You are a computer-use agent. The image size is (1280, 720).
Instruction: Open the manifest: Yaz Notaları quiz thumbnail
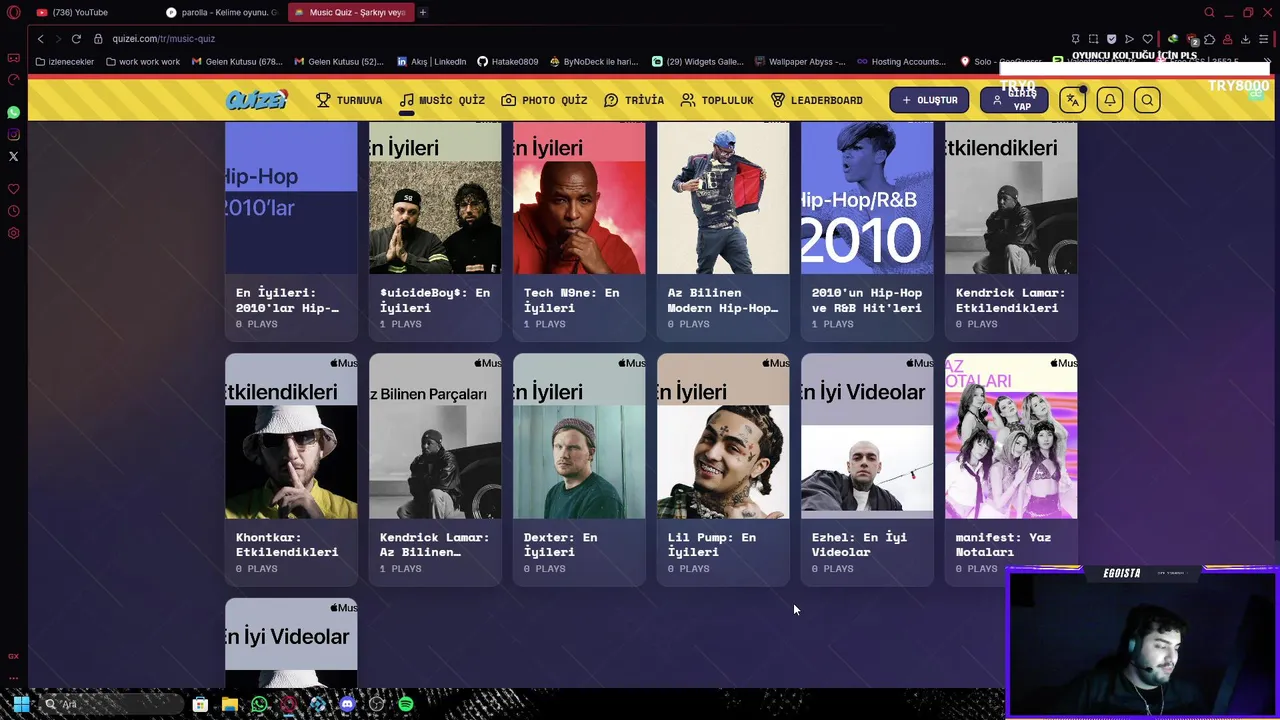click(x=1011, y=436)
